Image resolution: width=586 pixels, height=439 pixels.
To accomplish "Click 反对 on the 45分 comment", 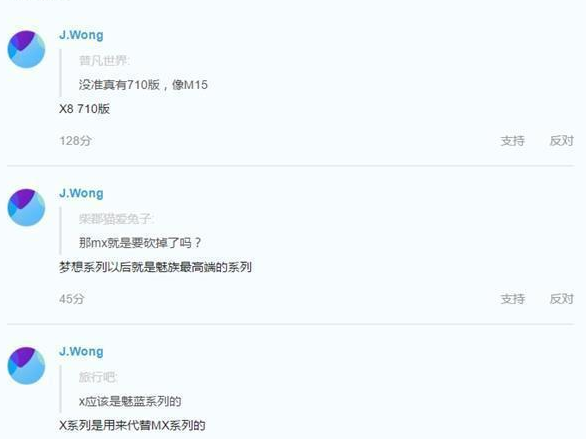I will 561,299.
